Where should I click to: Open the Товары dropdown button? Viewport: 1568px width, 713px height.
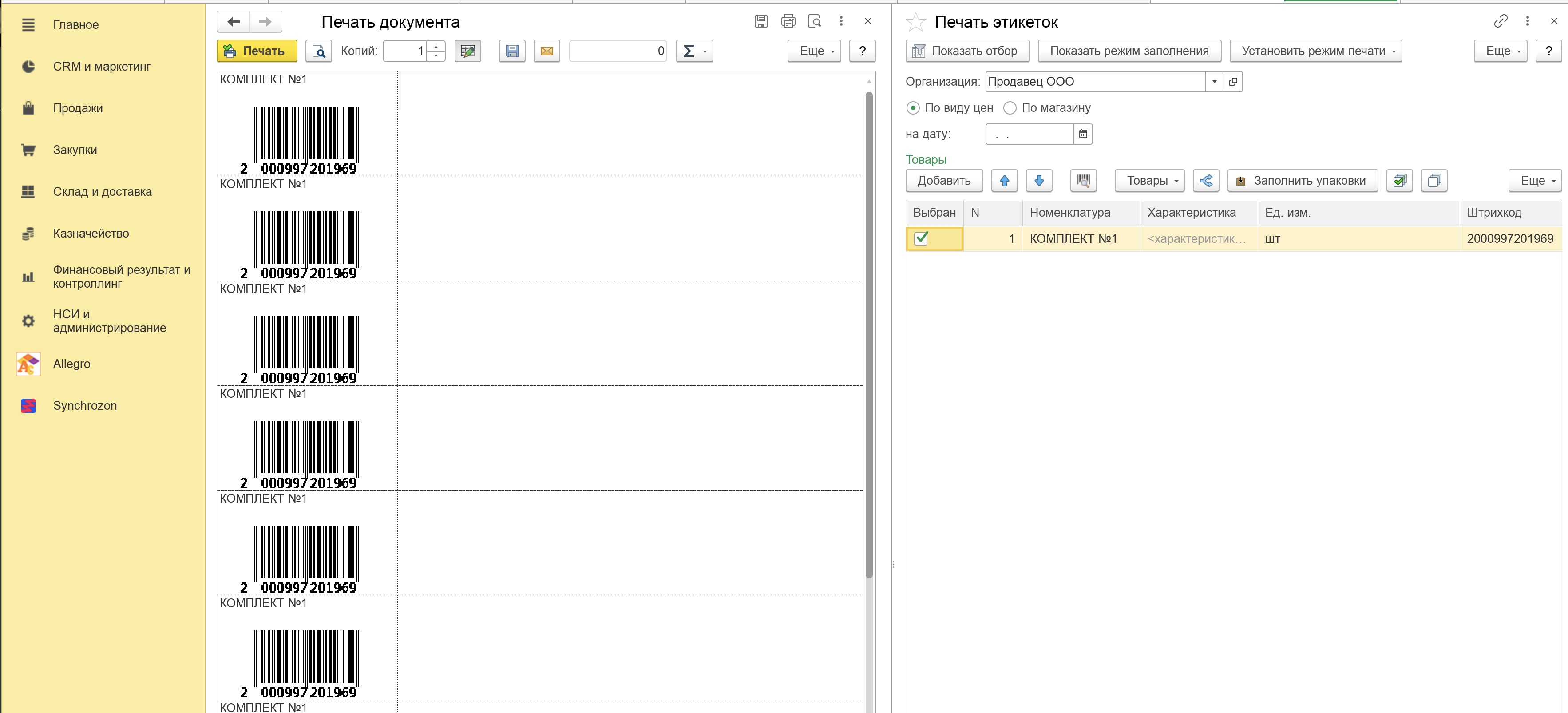pos(1149,181)
